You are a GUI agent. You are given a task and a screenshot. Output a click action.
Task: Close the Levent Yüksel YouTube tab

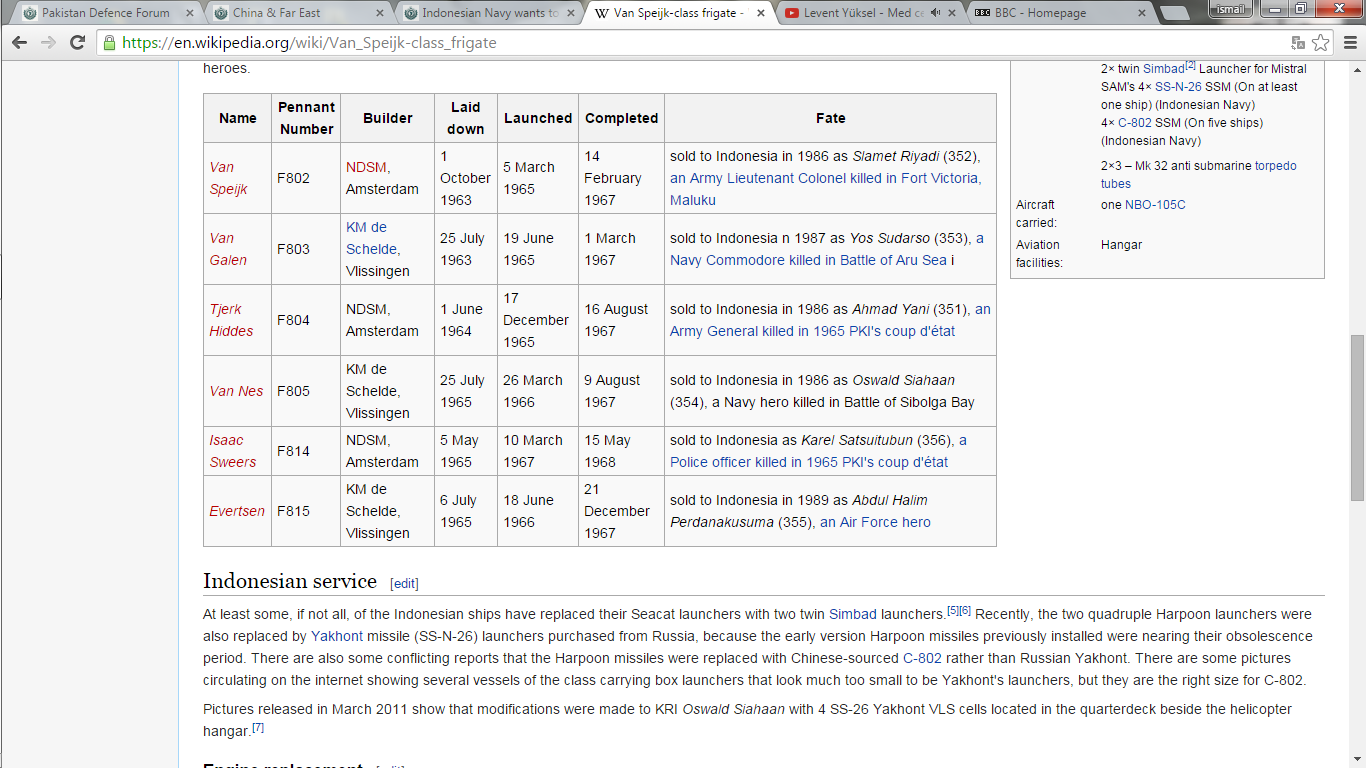[x=954, y=13]
